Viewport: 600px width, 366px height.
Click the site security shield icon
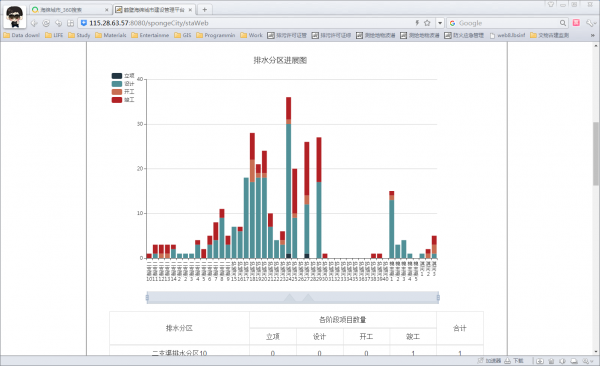coord(83,23)
